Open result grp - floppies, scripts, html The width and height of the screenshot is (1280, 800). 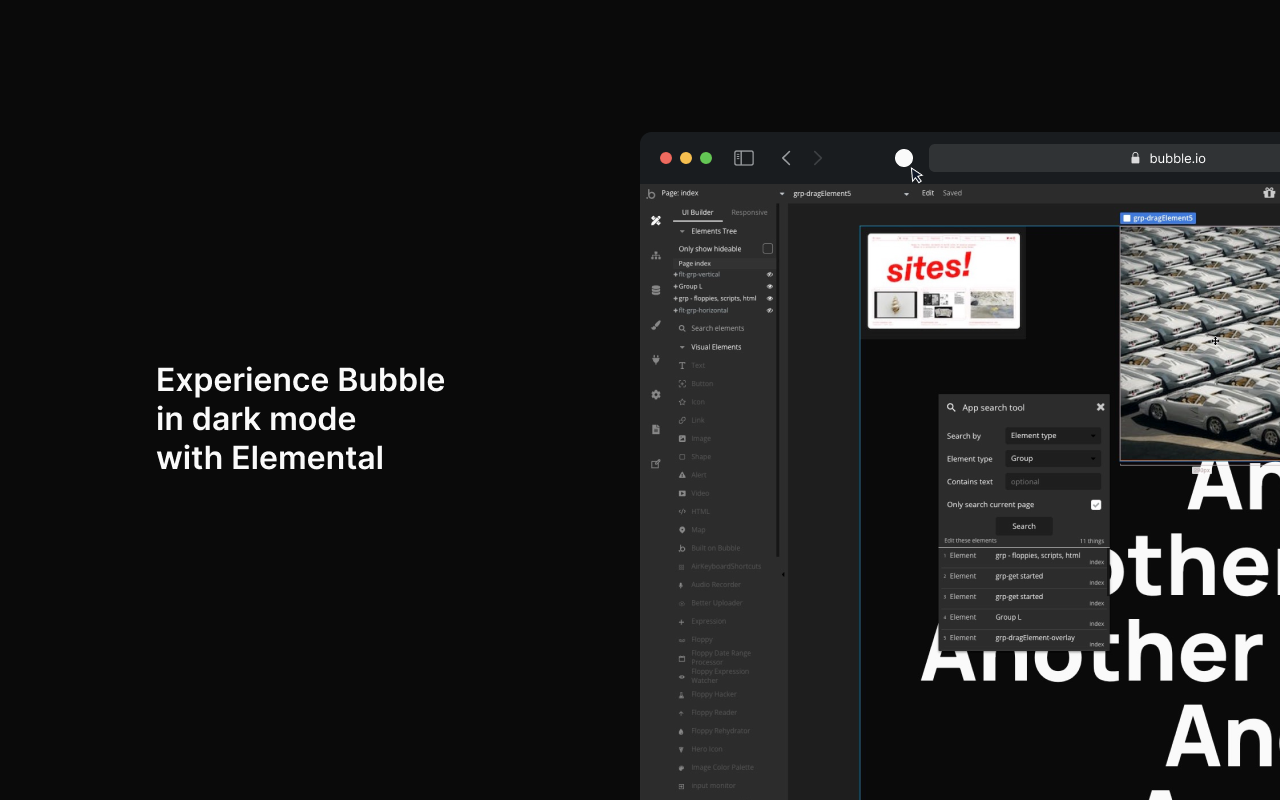tap(1024, 558)
